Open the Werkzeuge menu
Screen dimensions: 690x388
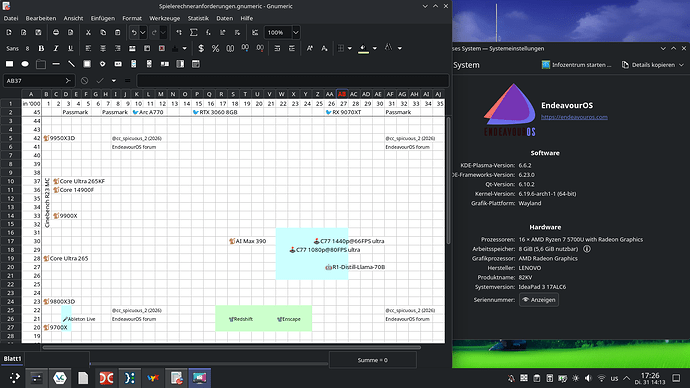click(165, 18)
